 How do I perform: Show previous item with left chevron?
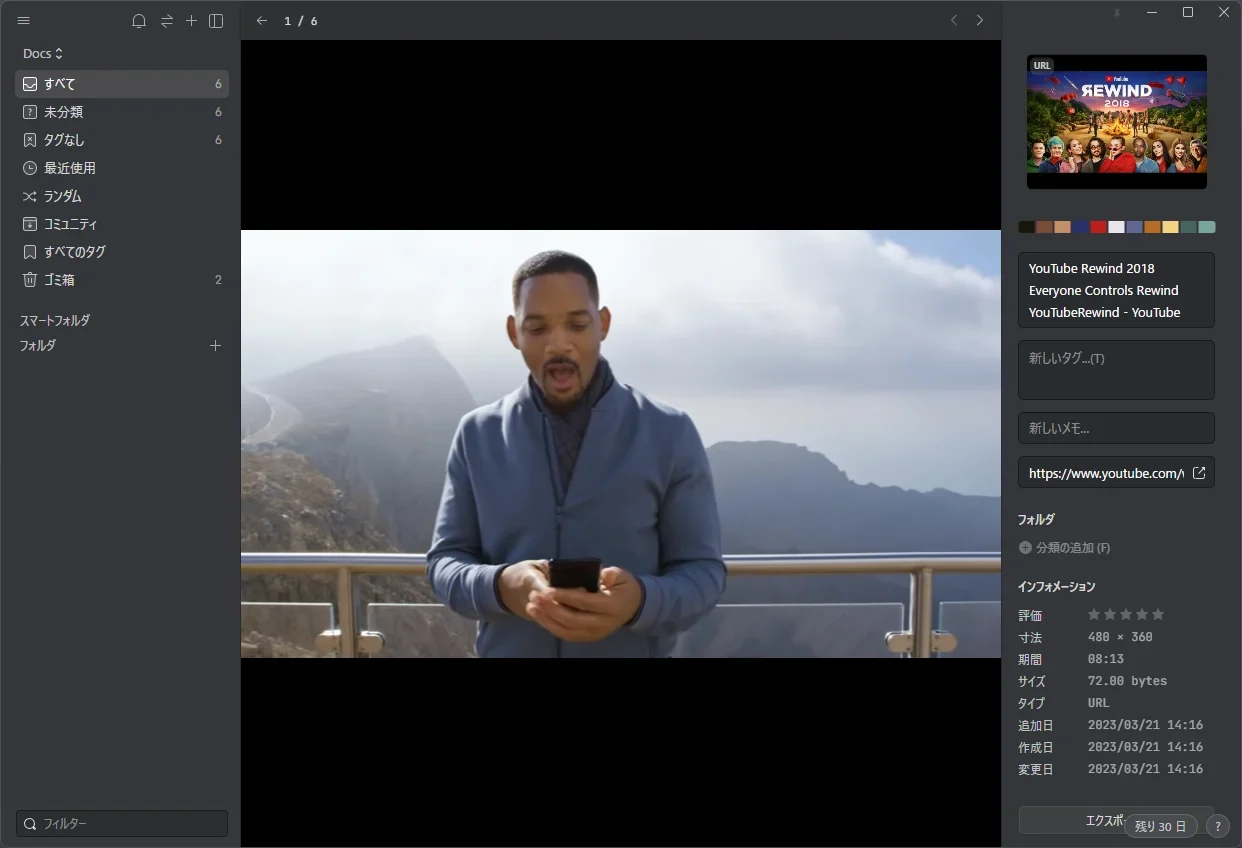coord(954,20)
